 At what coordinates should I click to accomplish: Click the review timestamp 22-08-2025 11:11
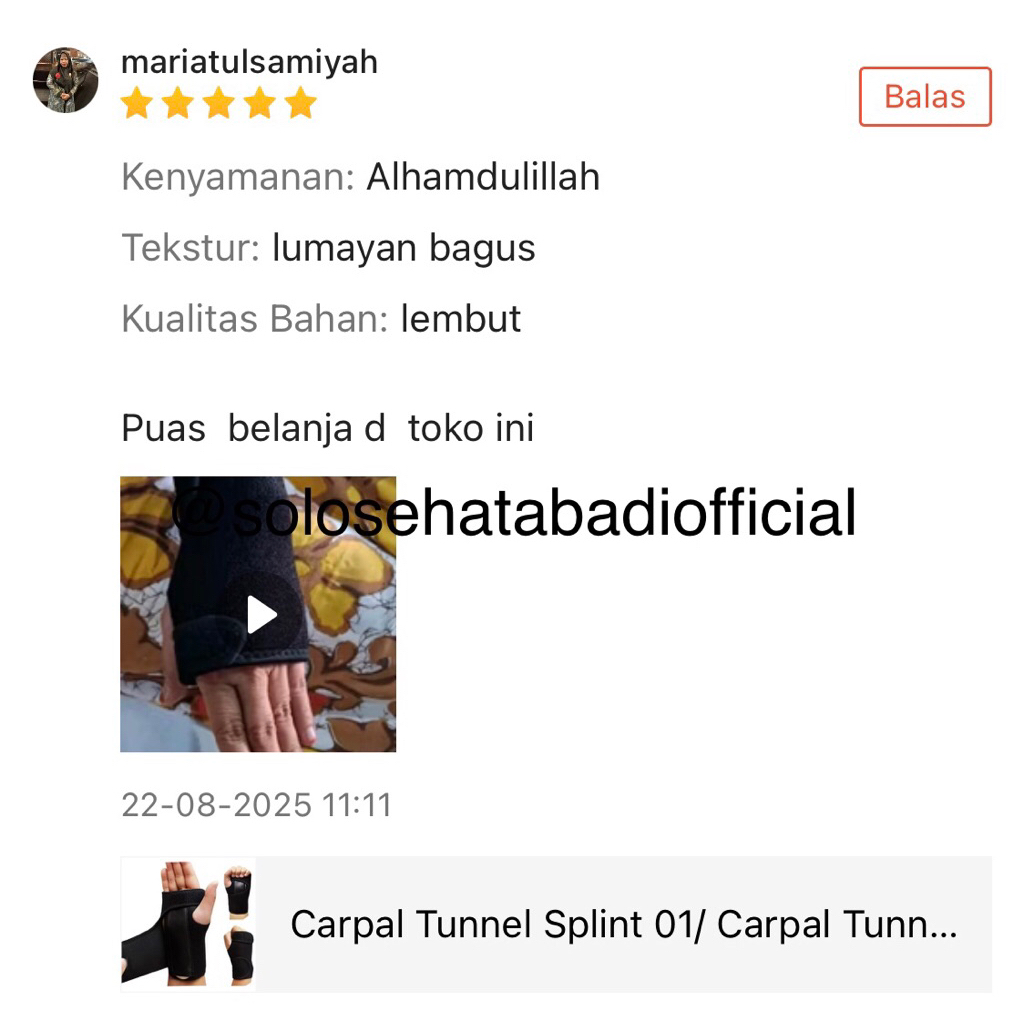pyautogui.click(x=257, y=805)
